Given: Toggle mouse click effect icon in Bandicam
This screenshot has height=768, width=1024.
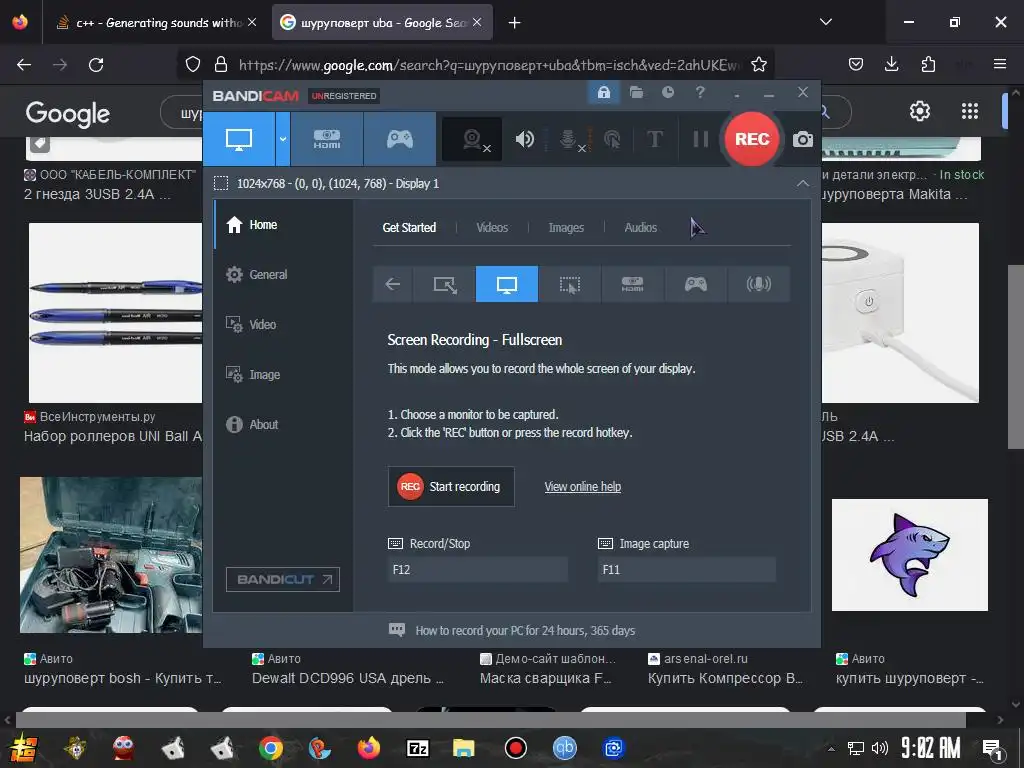Looking at the screenshot, I should [x=612, y=139].
